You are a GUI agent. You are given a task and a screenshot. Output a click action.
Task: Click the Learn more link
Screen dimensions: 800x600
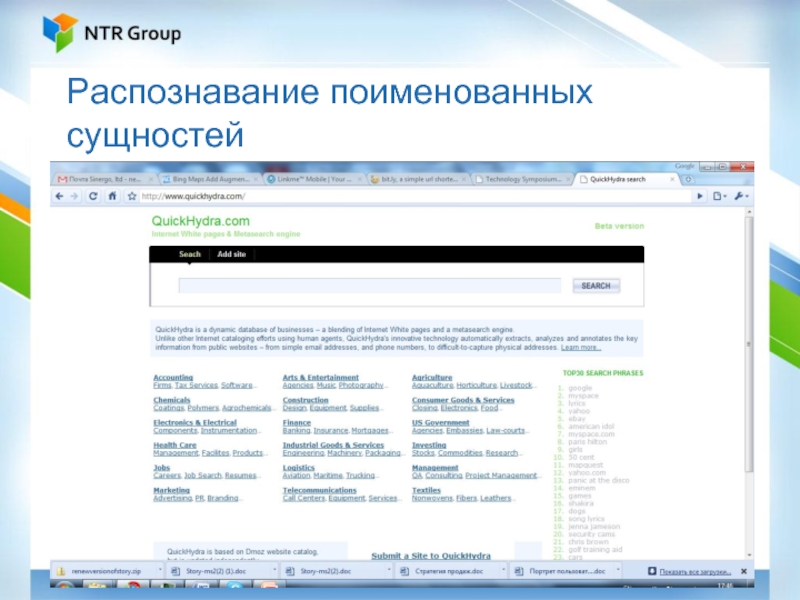click(x=581, y=348)
